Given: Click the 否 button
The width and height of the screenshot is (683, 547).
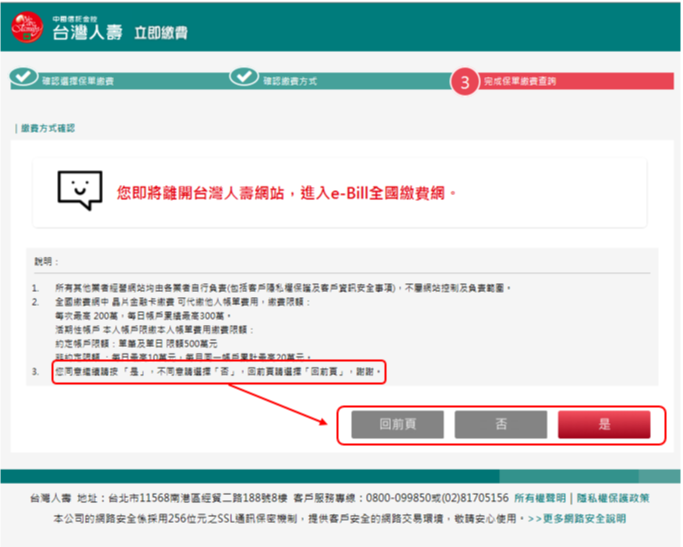Looking at the screenshot, I should tap(501, 424).
